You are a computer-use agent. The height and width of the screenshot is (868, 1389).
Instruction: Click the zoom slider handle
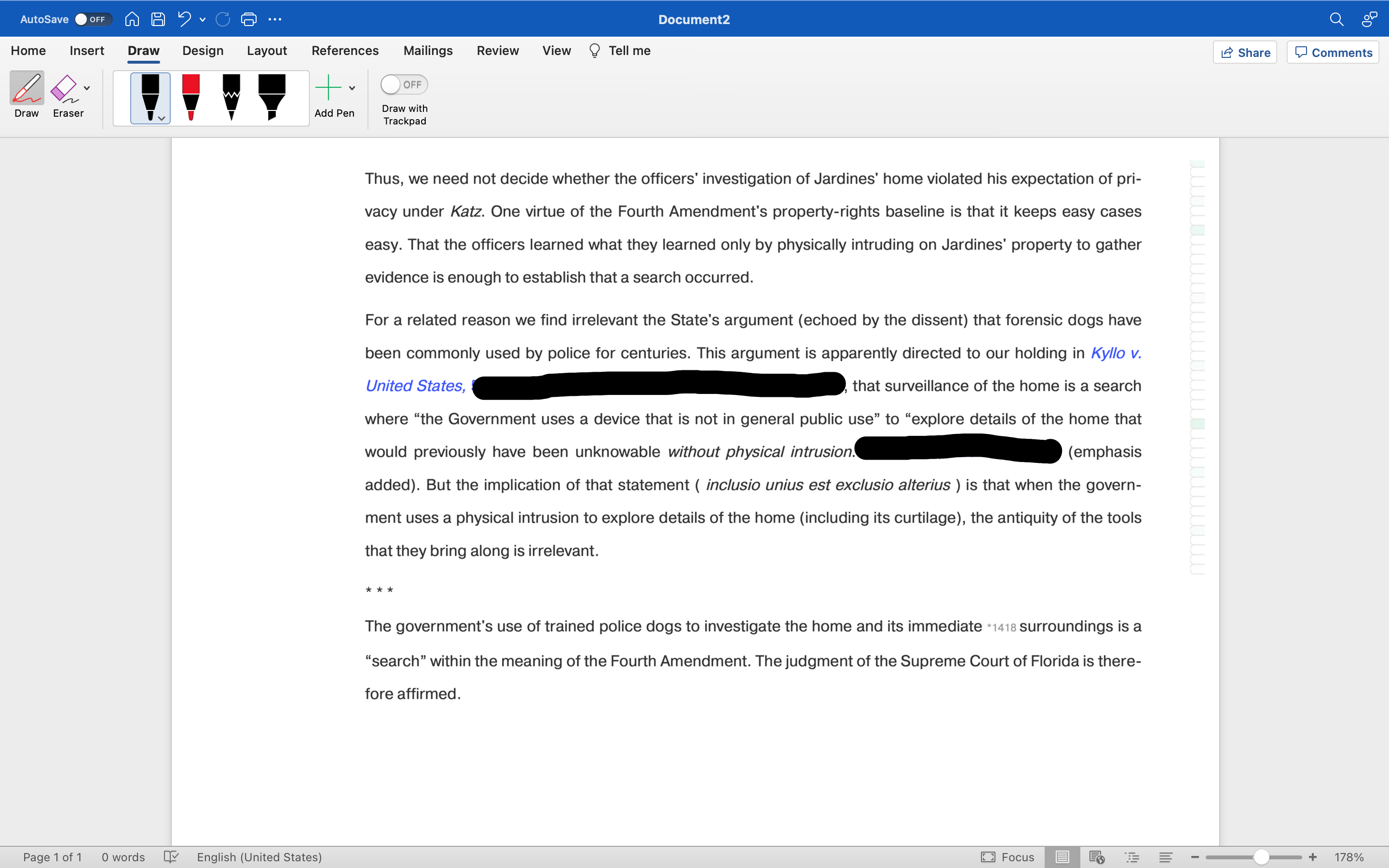click(x=1261, y=857)
